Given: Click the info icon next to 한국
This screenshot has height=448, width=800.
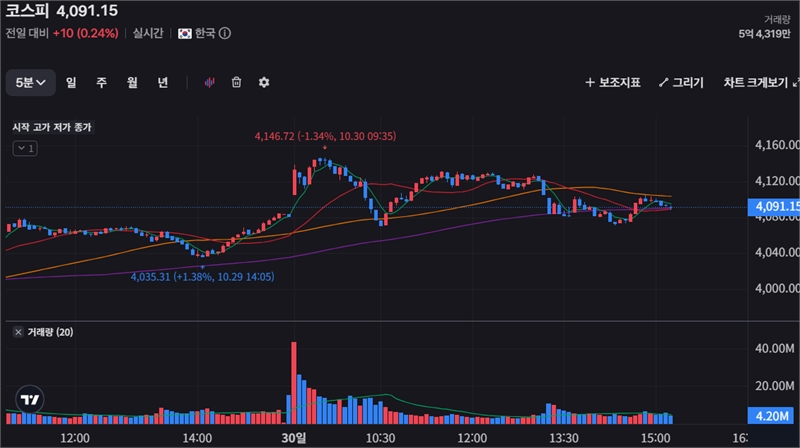Looking at the screenshot, I should coord(225,33).
